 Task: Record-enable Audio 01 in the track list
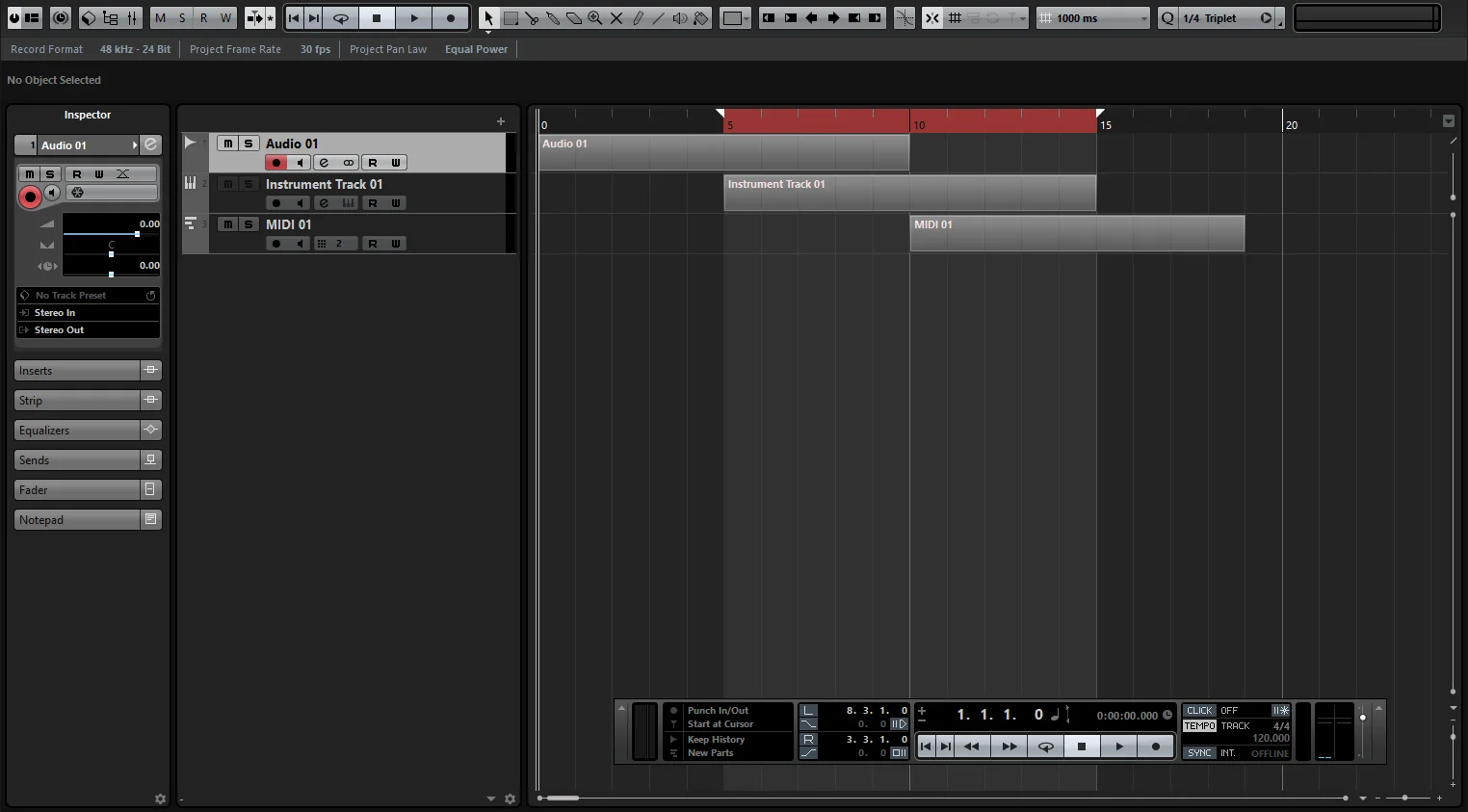(276, 163)
